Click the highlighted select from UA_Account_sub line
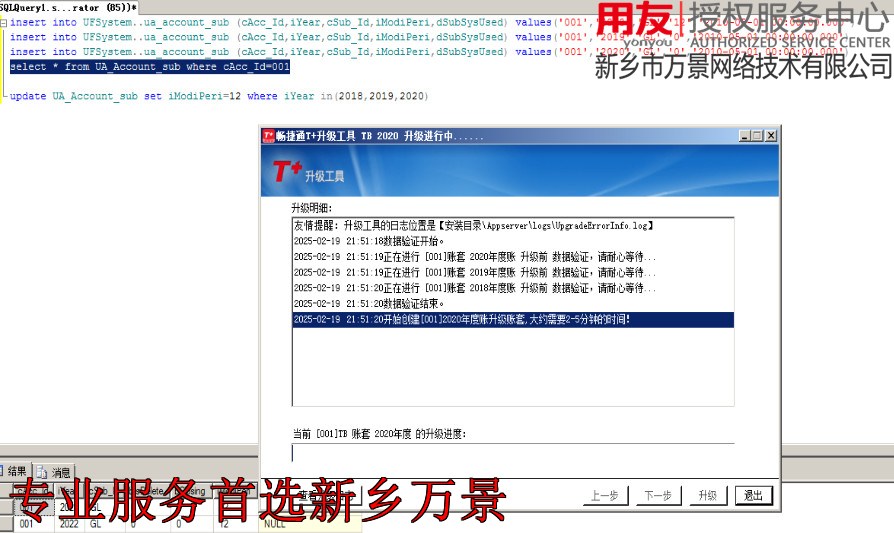Image resolution: width=894 pixels, height=533 pixels. (x=149, y=67)
